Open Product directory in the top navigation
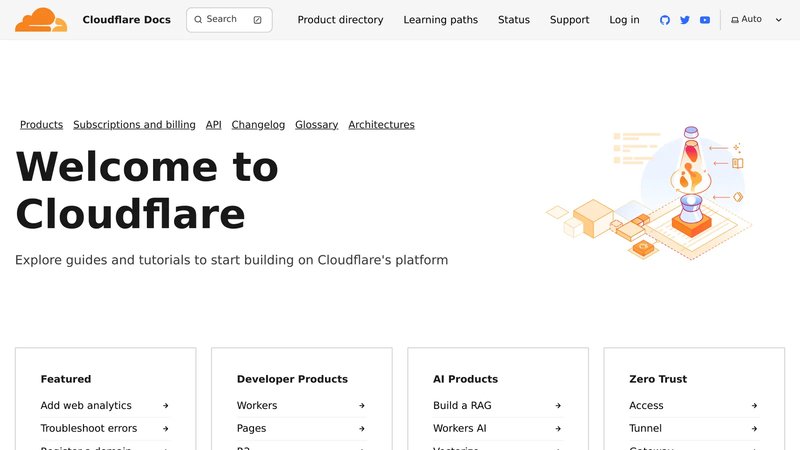This screenshot has height=450, width=800. point(340,20)
